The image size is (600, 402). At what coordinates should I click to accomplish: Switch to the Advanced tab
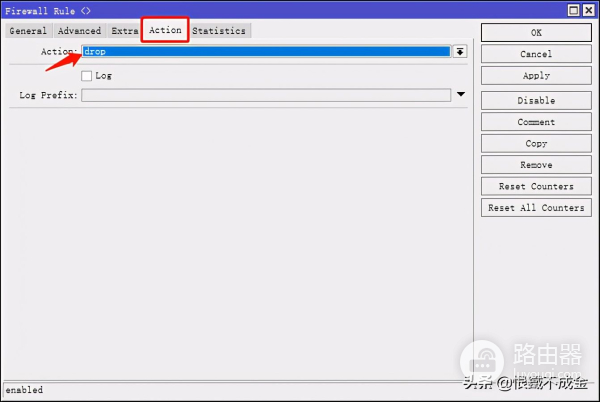tap(79, 31)
